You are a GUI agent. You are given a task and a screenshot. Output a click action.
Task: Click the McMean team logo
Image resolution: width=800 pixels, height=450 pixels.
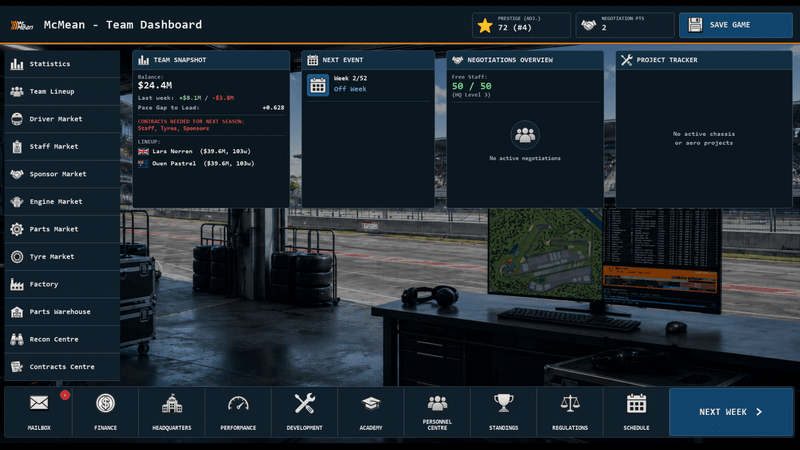pos(22,25)
